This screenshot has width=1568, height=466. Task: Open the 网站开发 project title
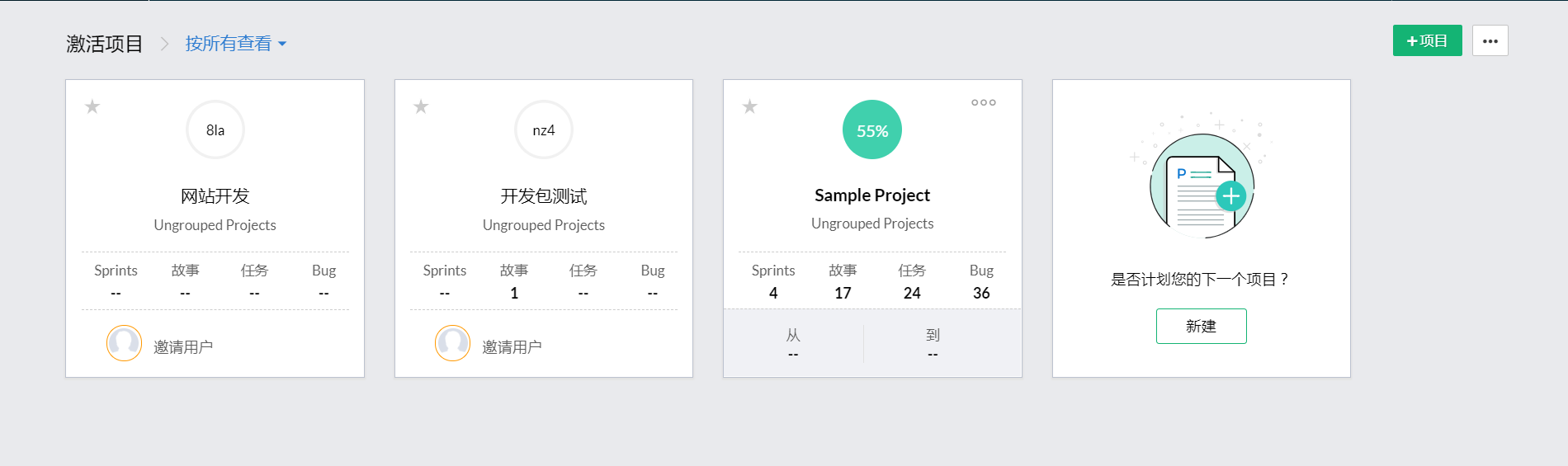[x=215, y=196]
